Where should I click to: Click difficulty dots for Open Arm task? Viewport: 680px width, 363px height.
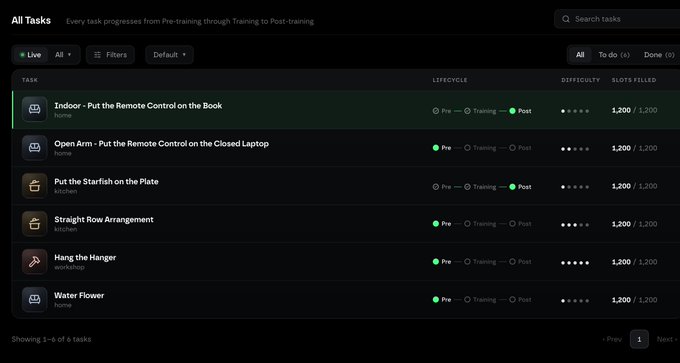pos(575,149)
